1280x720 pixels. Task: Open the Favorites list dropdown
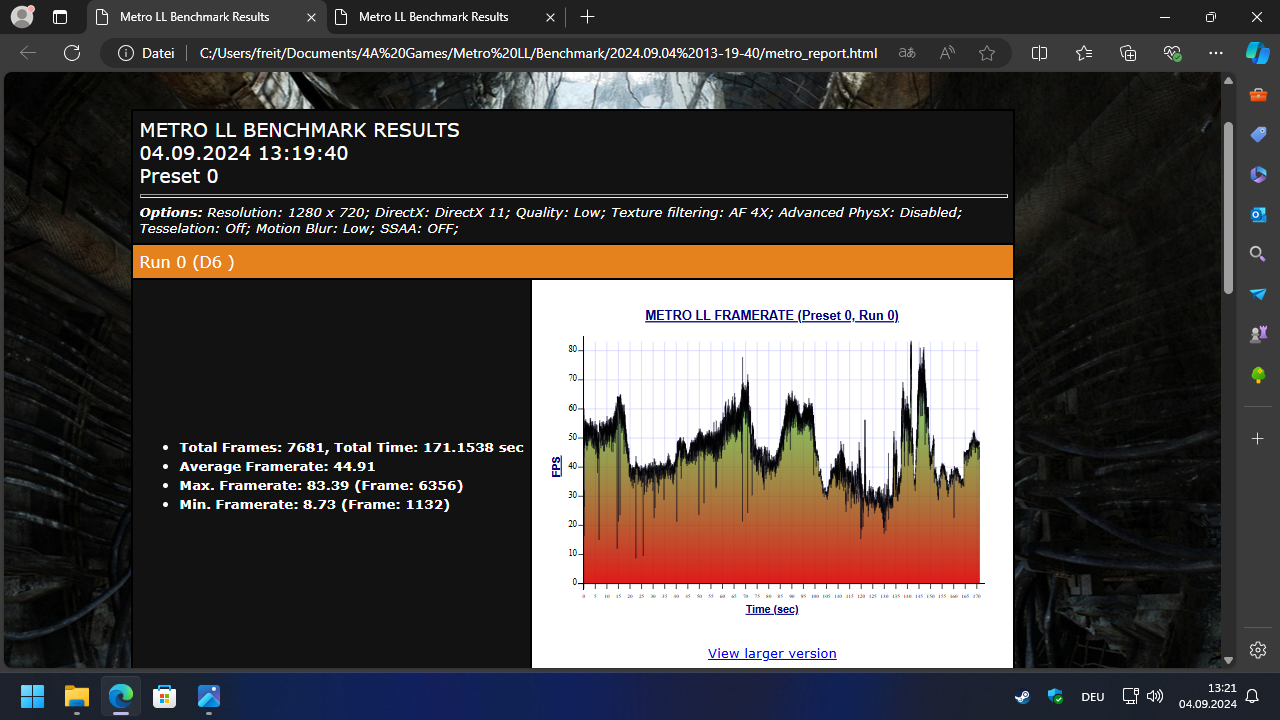pos(1084,53)
